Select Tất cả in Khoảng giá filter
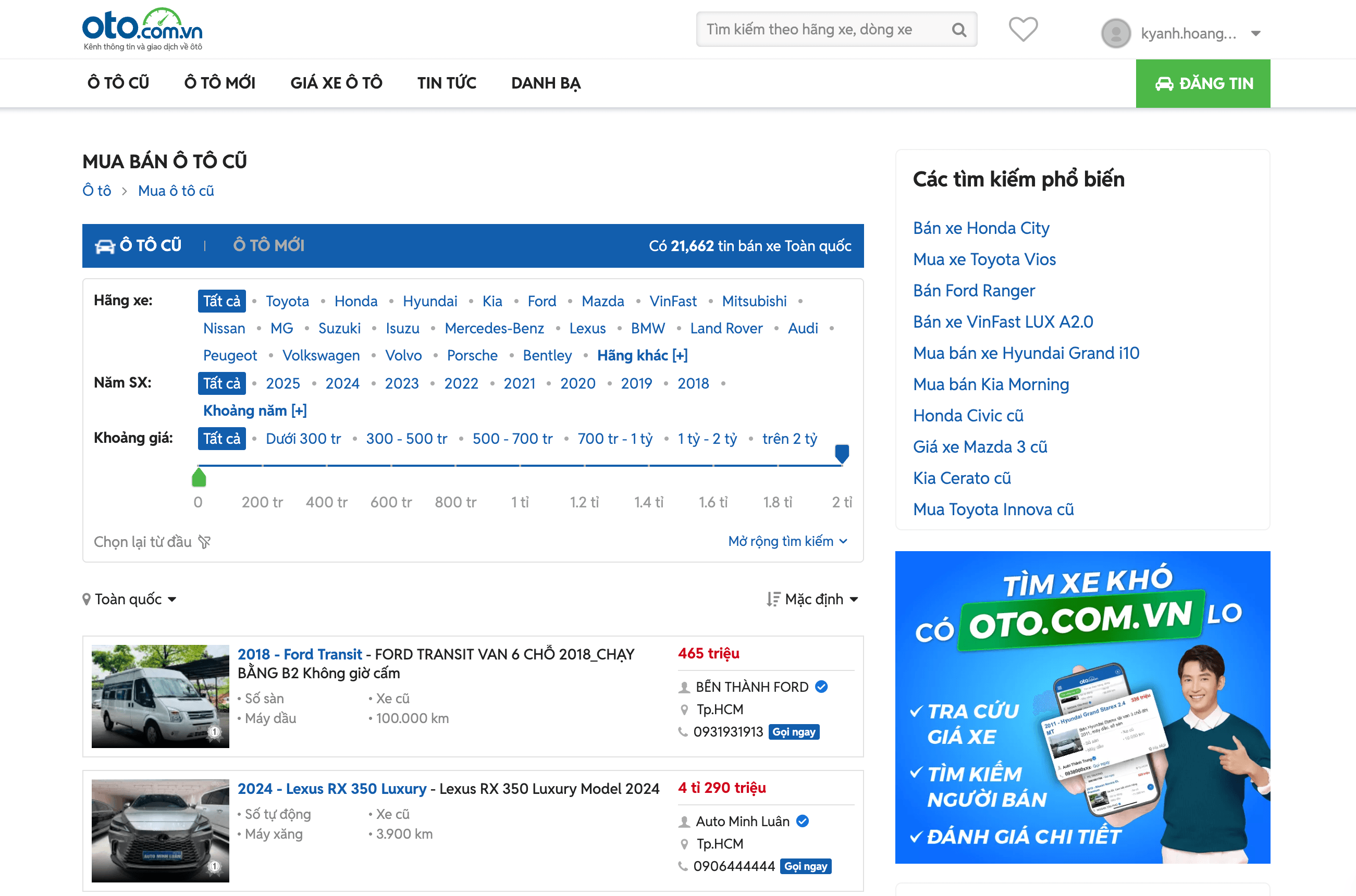1356x896 pixels. coord(222,439)
